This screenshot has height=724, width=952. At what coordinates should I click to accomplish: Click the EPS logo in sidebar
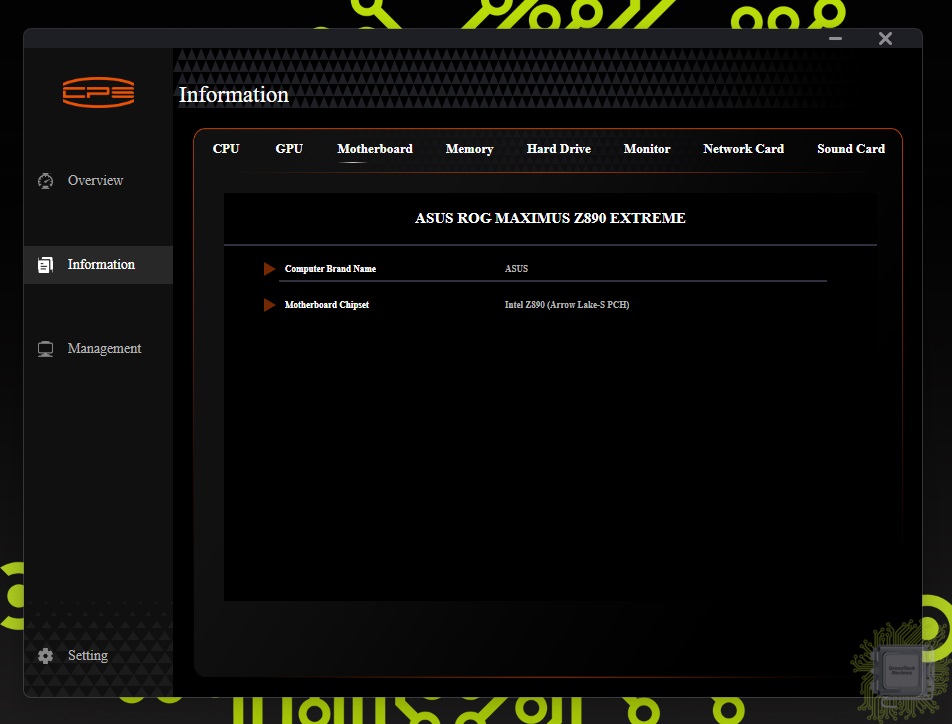[x=98, y=92]
